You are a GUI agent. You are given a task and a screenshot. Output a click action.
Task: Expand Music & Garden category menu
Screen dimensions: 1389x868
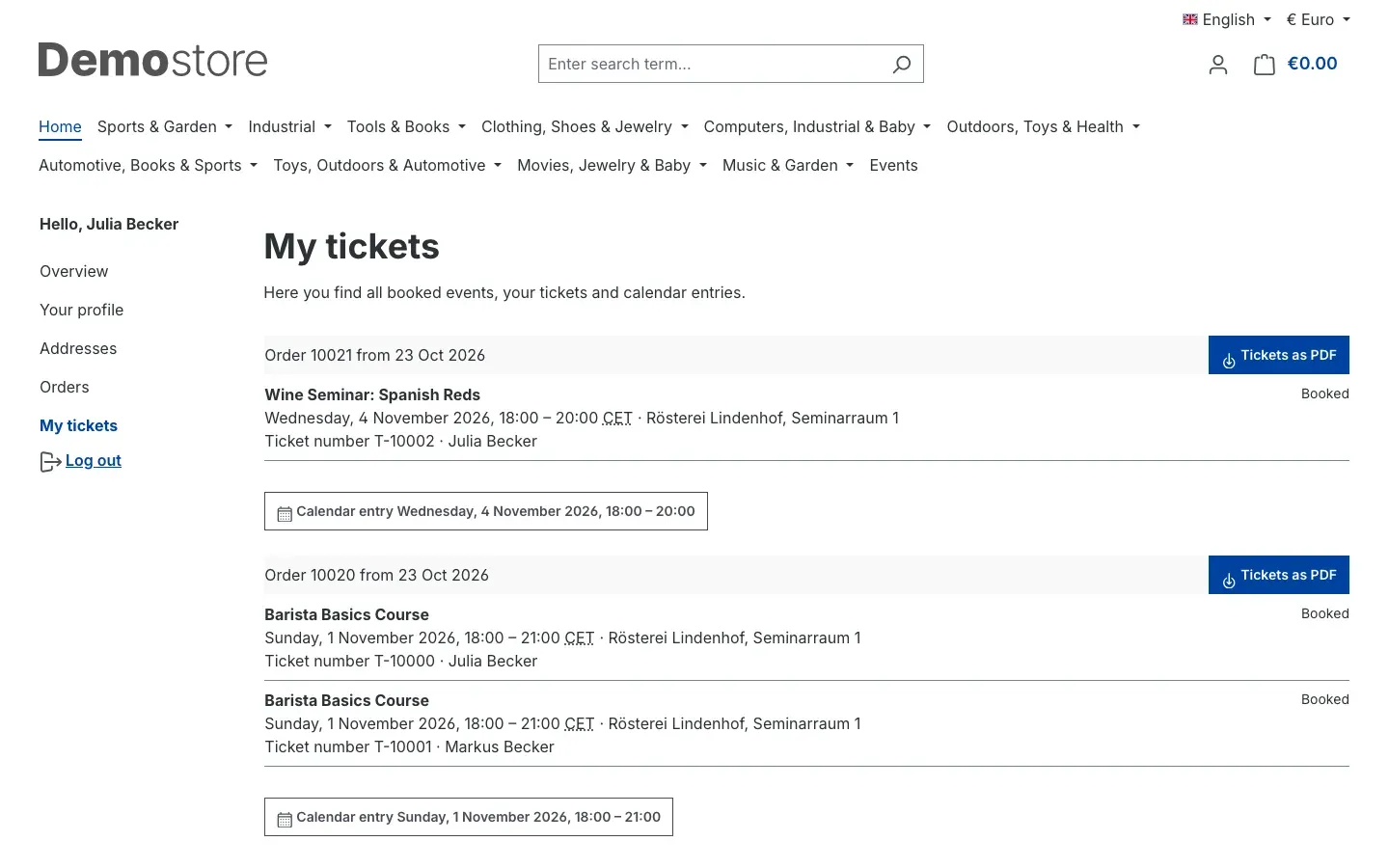coord(787,165)
